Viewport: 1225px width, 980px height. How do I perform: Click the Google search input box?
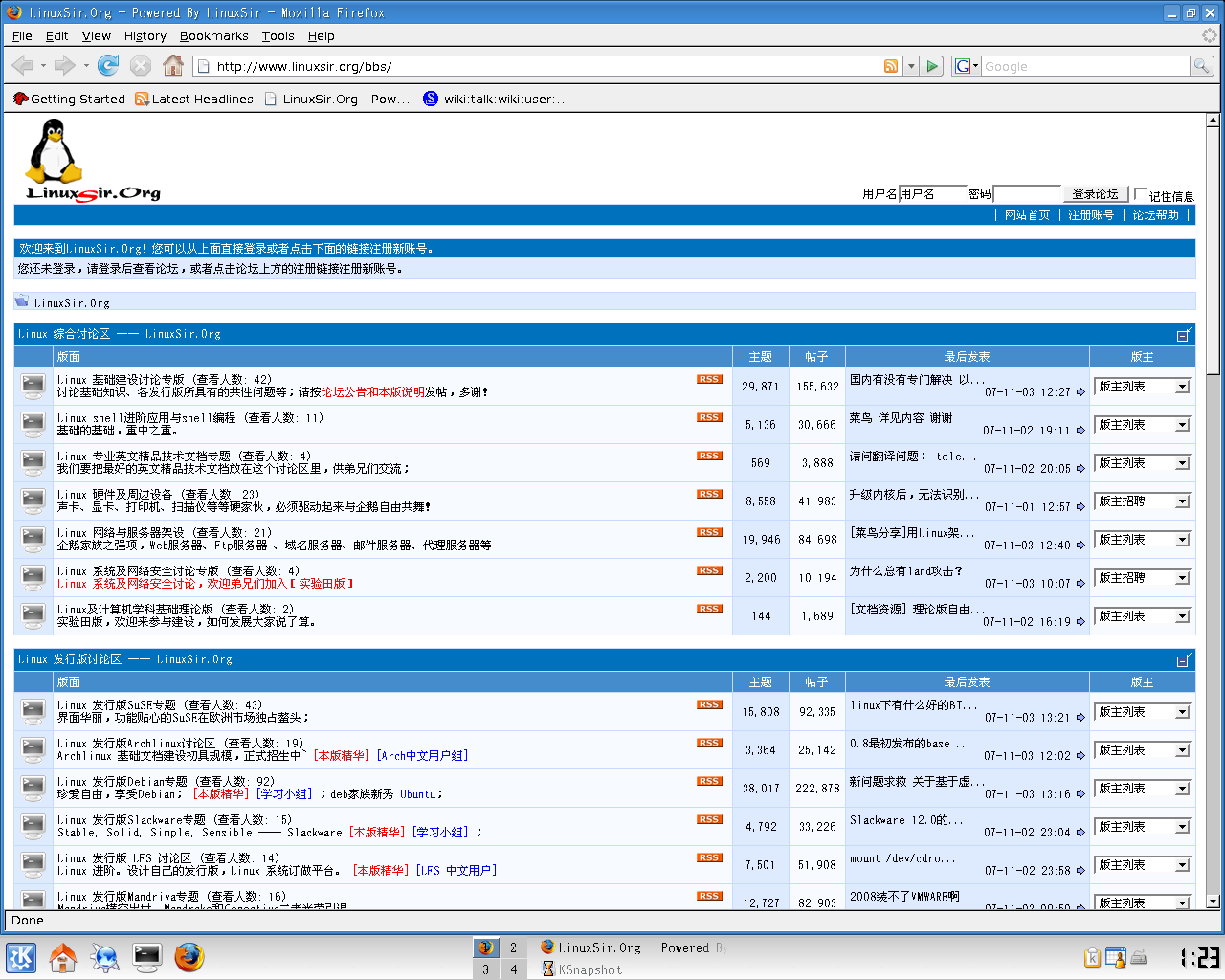(x=1085, y=66)
